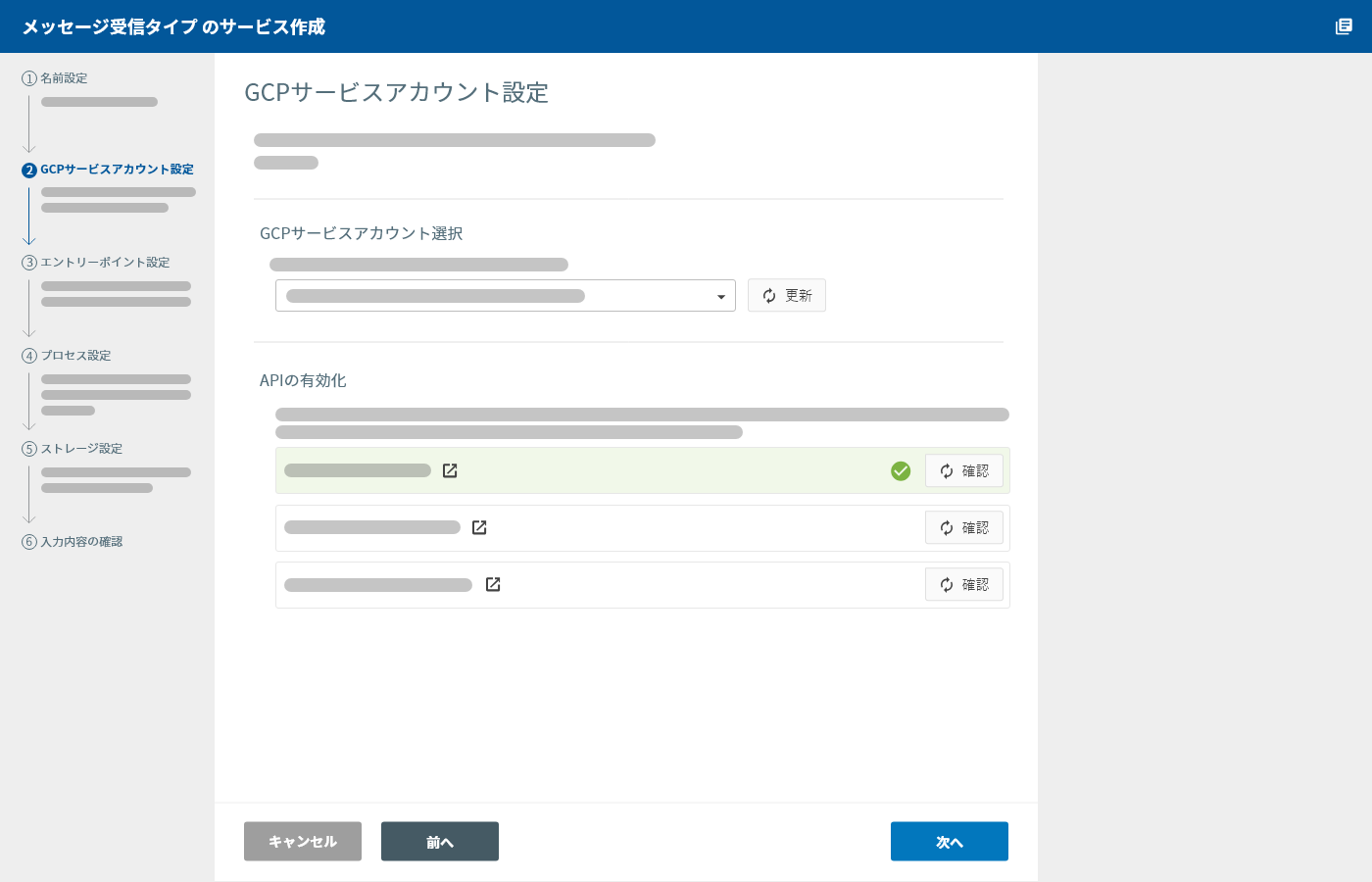Image resolution: width=1372 pixels, height=882 pixels.
Task: Select step 2 GCPサービスアカウント設定 in sidebar
Action: (108, 170)
